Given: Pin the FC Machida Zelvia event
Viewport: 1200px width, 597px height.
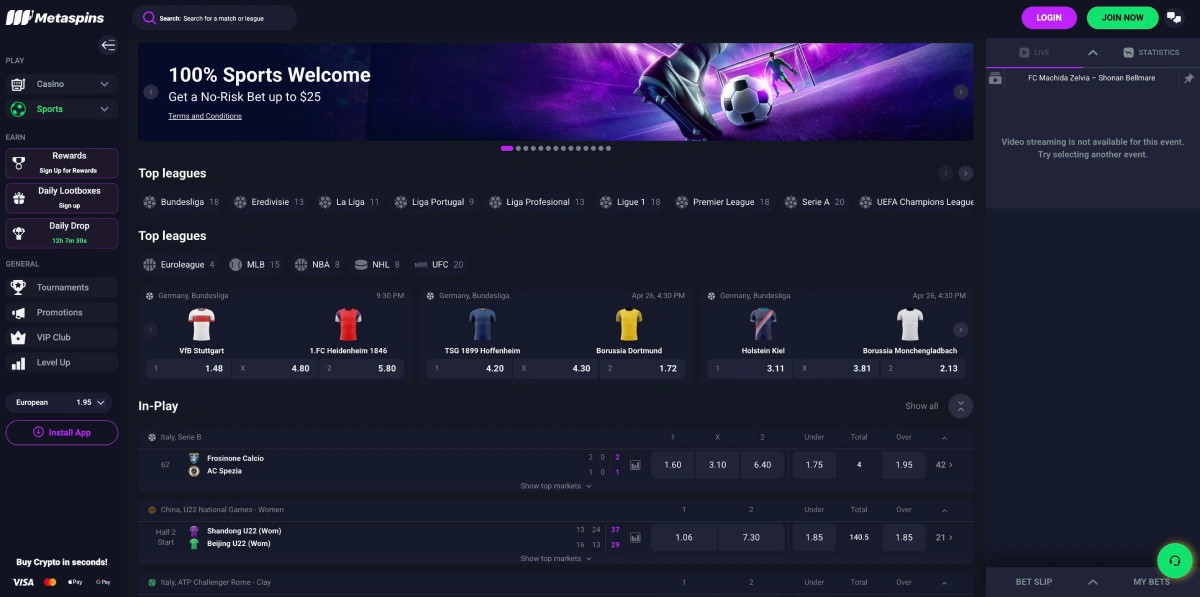Looking at the screenshot, I should click(1189, 78).
